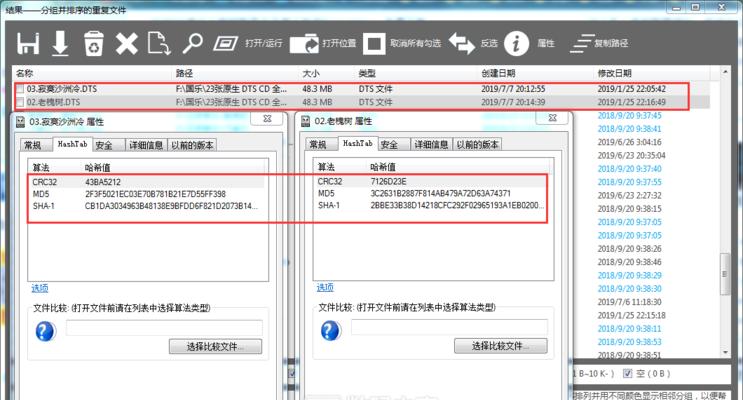The width and height of the screenshot is (743, 400).
Task: Click modified date 2019/6/26 3:04:16
Action: click(629, 142)
